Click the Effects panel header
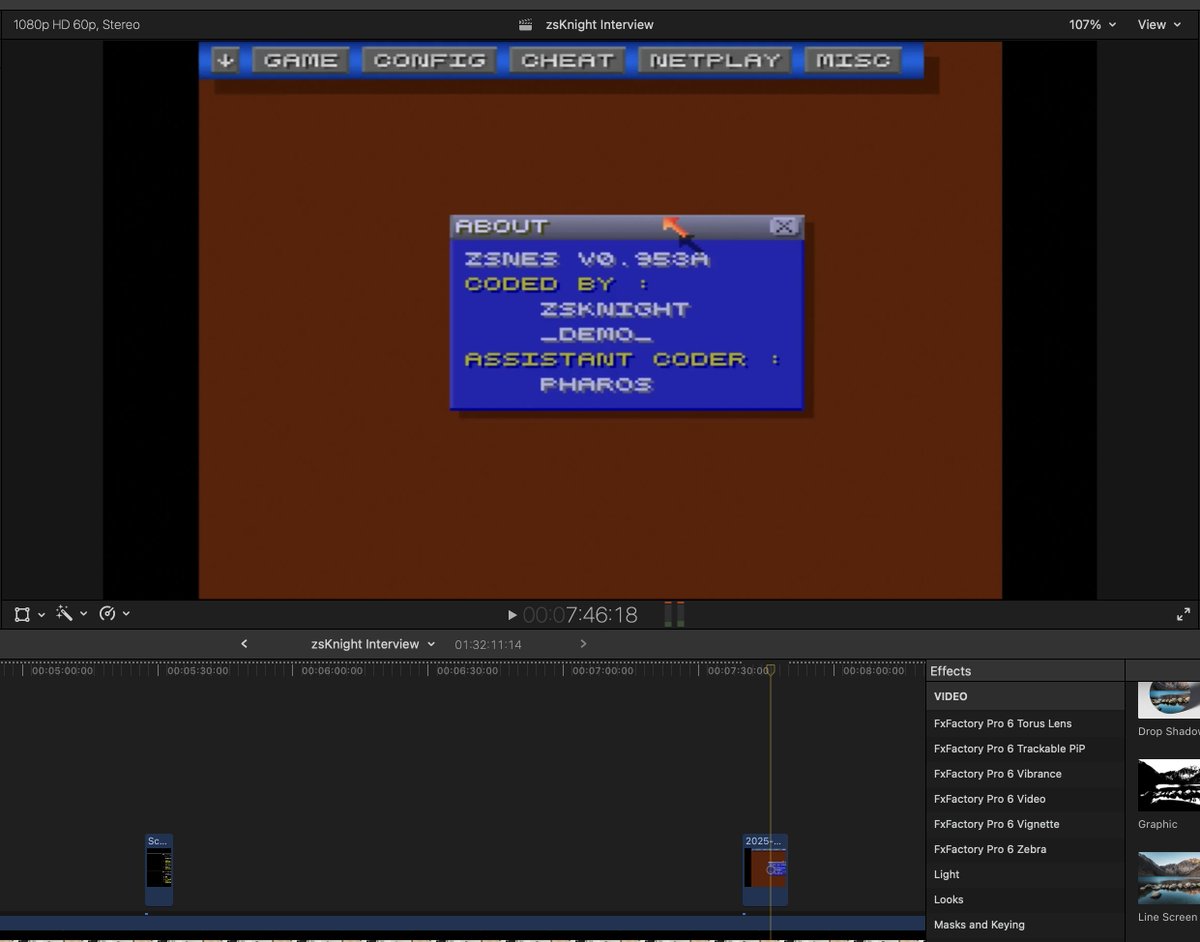1200x942 pixels. pos(951,671)
